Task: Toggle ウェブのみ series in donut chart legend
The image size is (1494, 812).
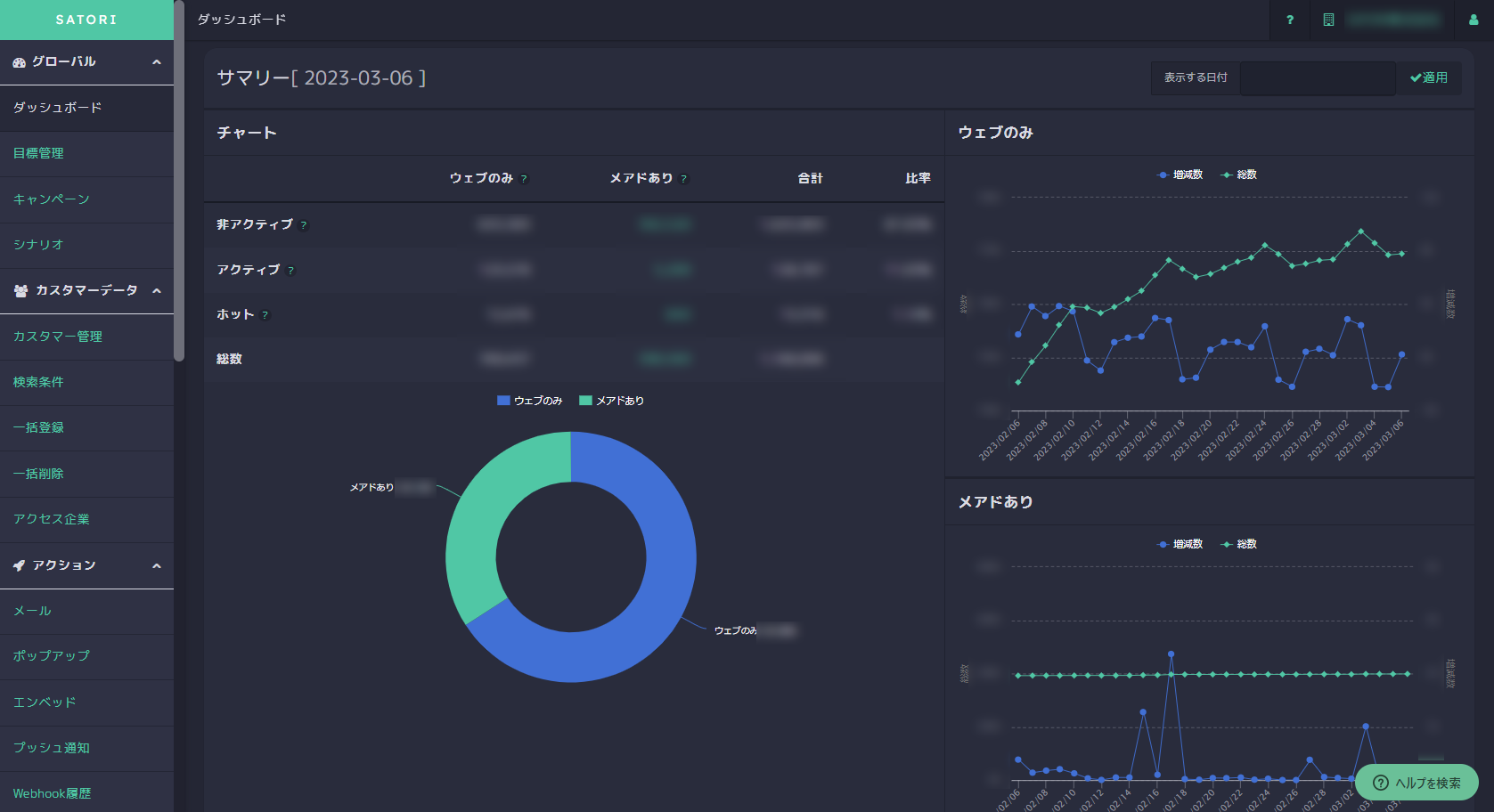Action: [530, 401]
